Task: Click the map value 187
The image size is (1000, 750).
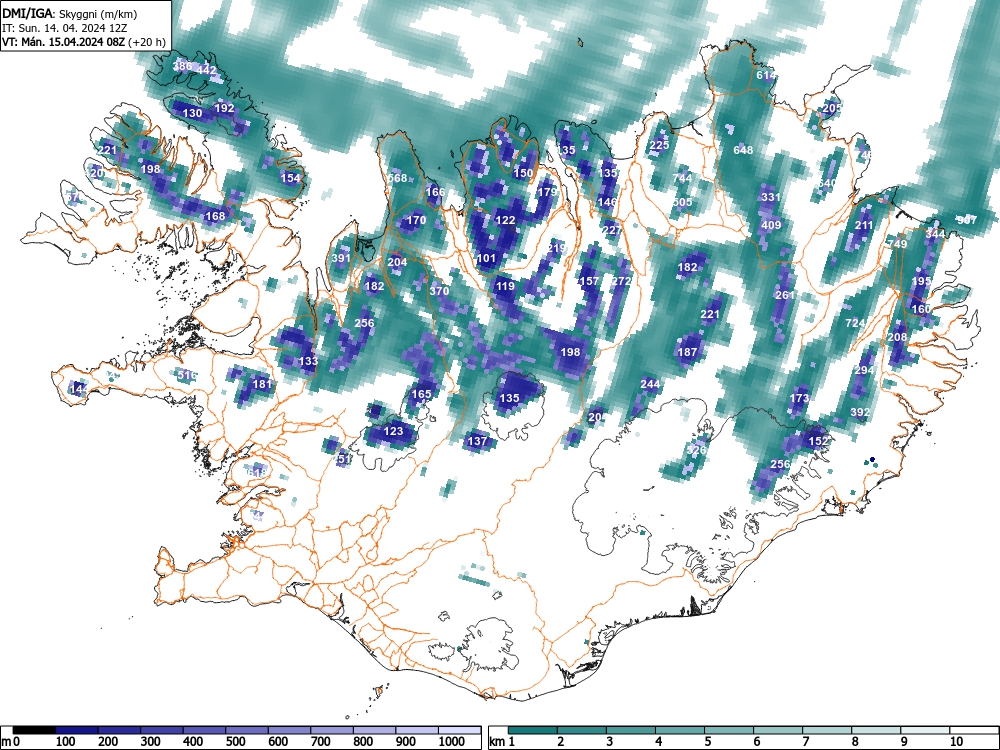Action: click(x=687, y=352)
